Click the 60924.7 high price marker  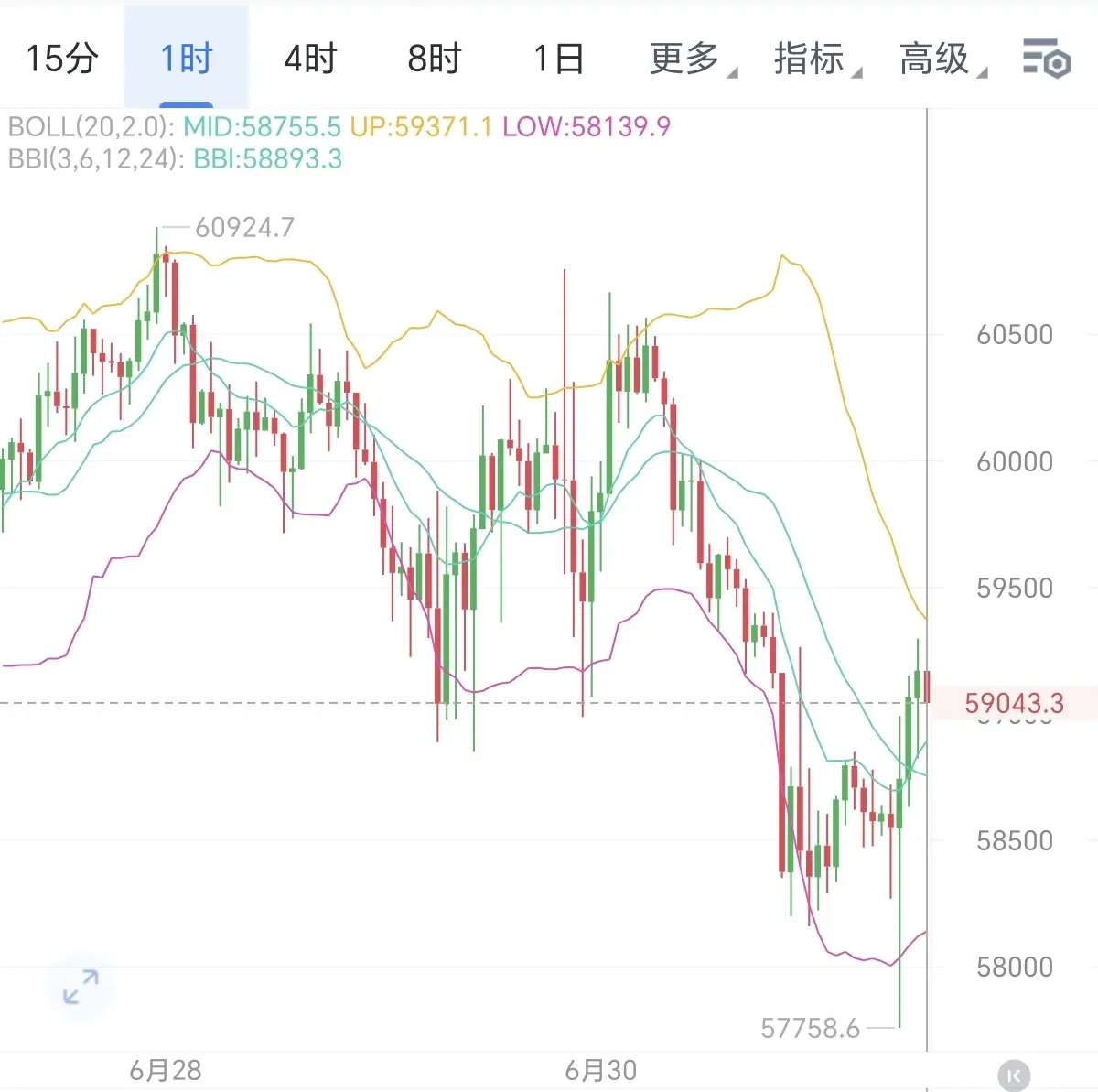point(245,227)
